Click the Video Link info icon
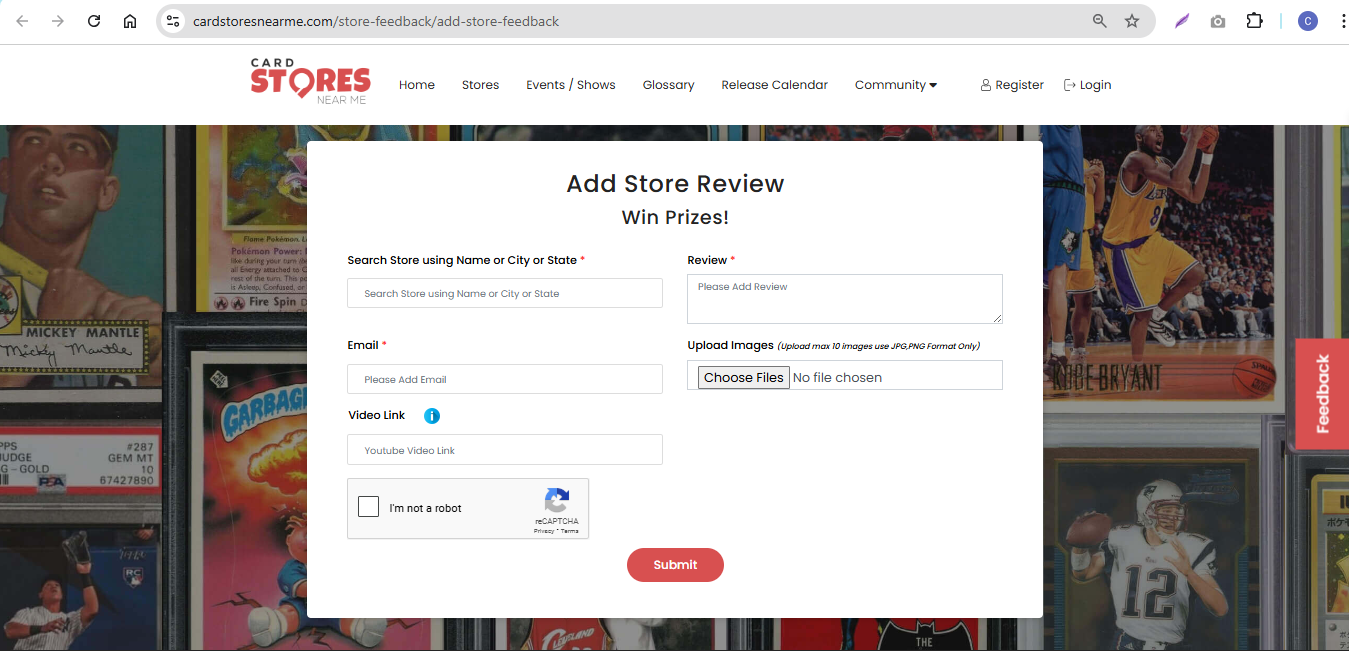This screenshot has width=1349, height=651. tap(432, 416)
